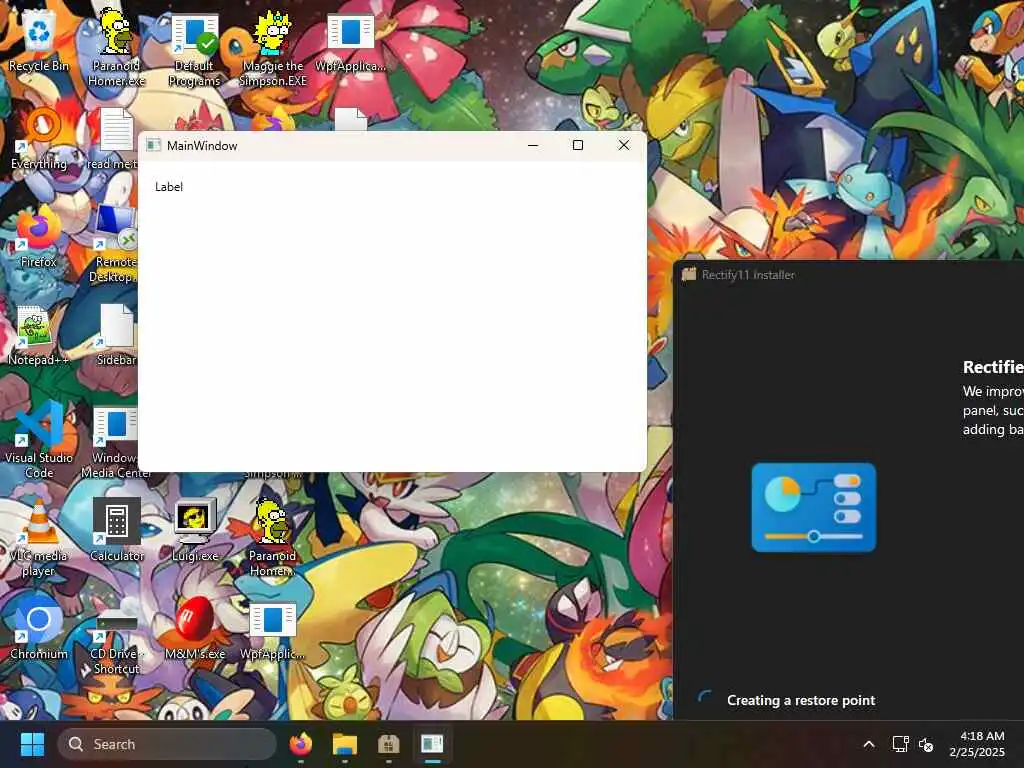
Task: Select the Visual Studio Code shortcut
Action: tap(39, 440)
